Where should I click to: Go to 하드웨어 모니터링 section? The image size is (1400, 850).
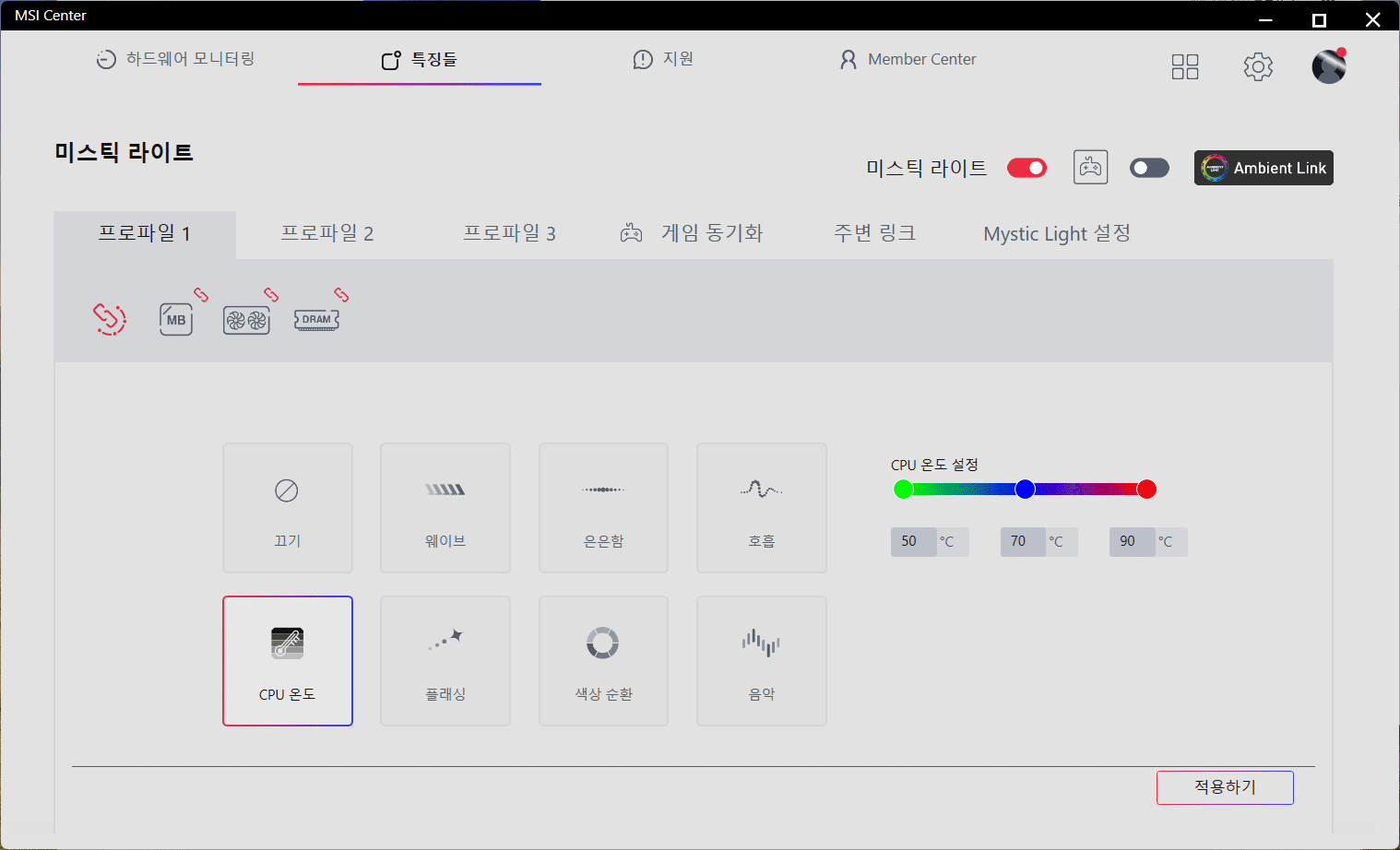pos(175,59)
